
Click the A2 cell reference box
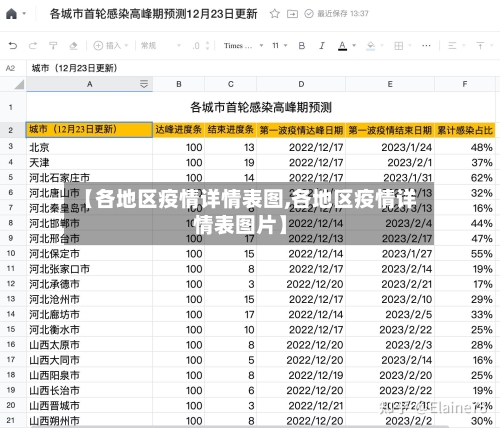click(11, 68)
